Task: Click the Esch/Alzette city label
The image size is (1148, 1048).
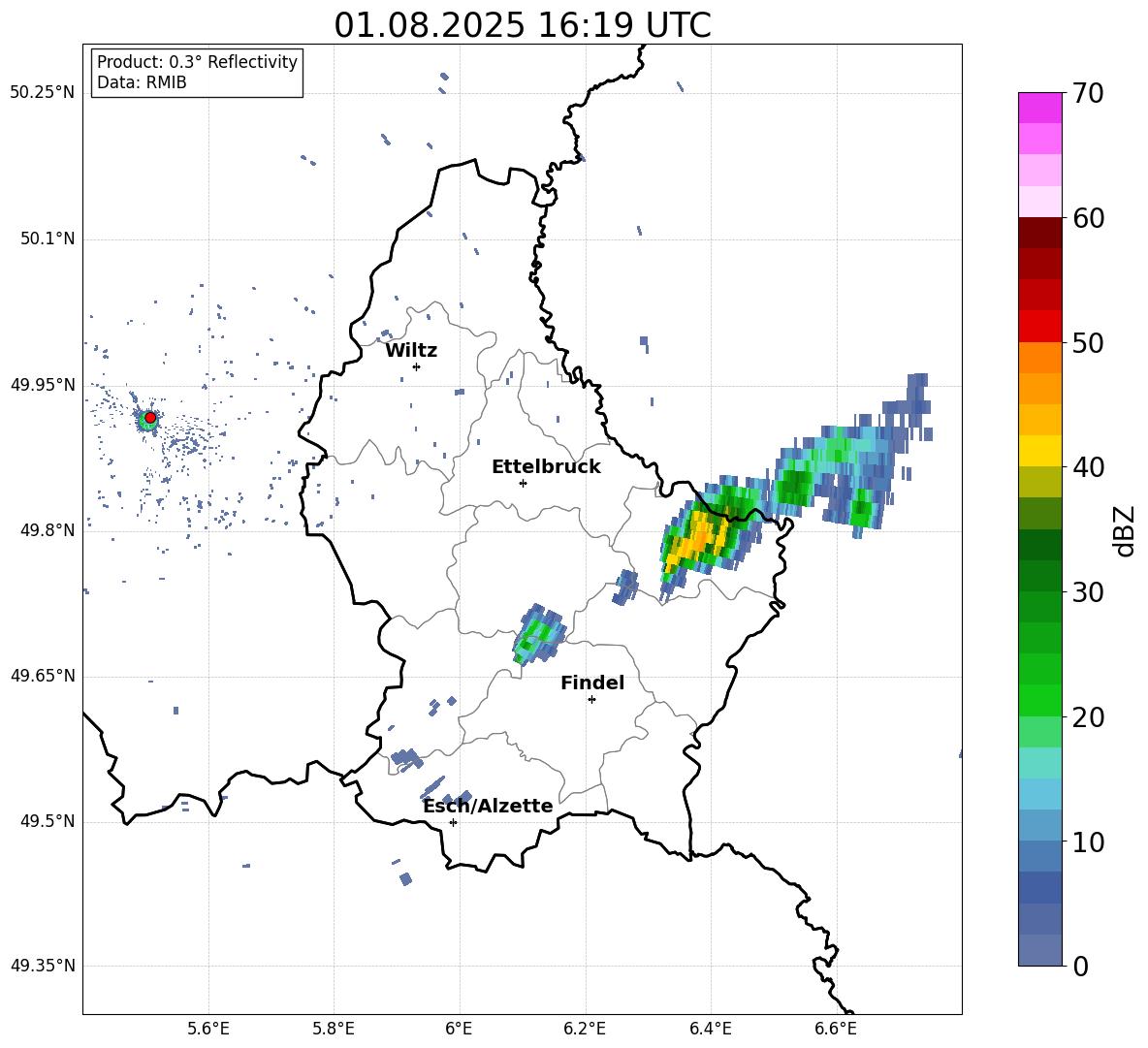Action: [488, 806]
